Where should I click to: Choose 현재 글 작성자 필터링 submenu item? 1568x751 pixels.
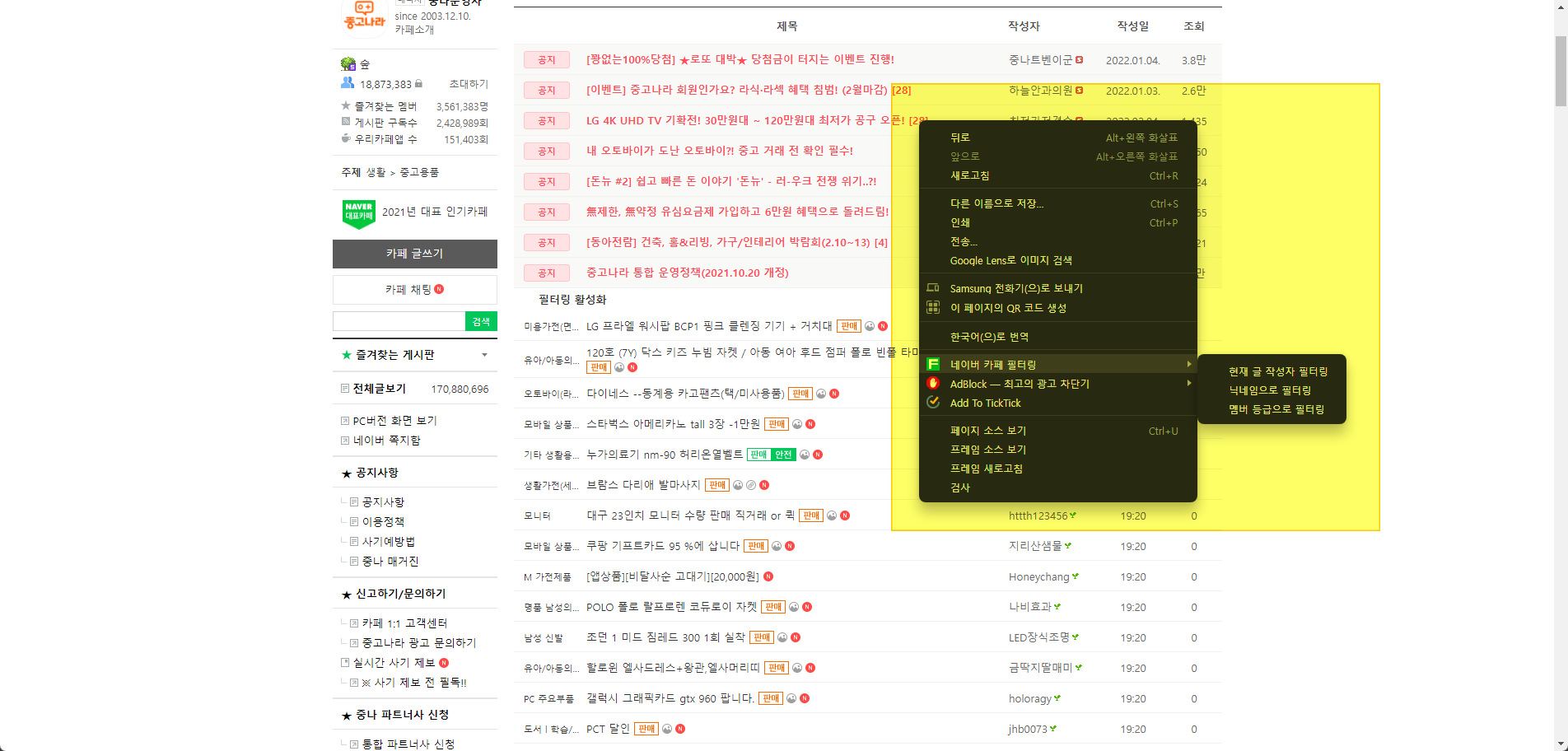click(1272, 371)
